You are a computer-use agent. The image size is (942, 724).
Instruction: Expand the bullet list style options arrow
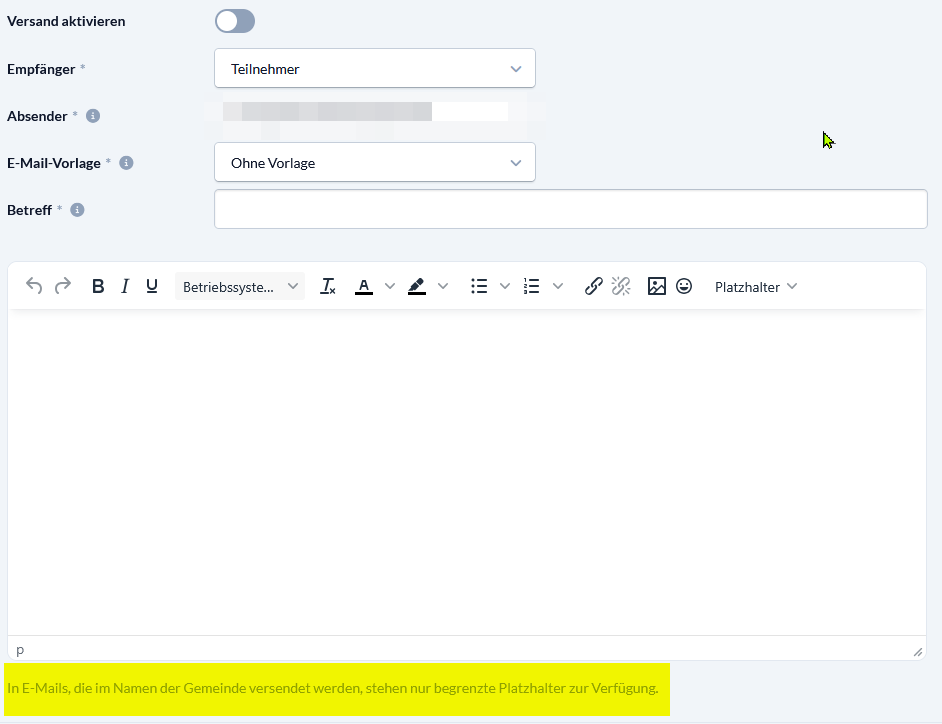(x=505, y=286)
